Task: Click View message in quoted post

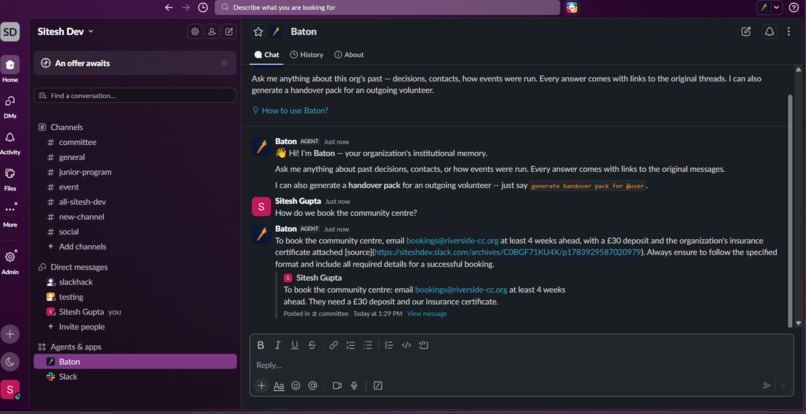Action: (x=427, y=314)
